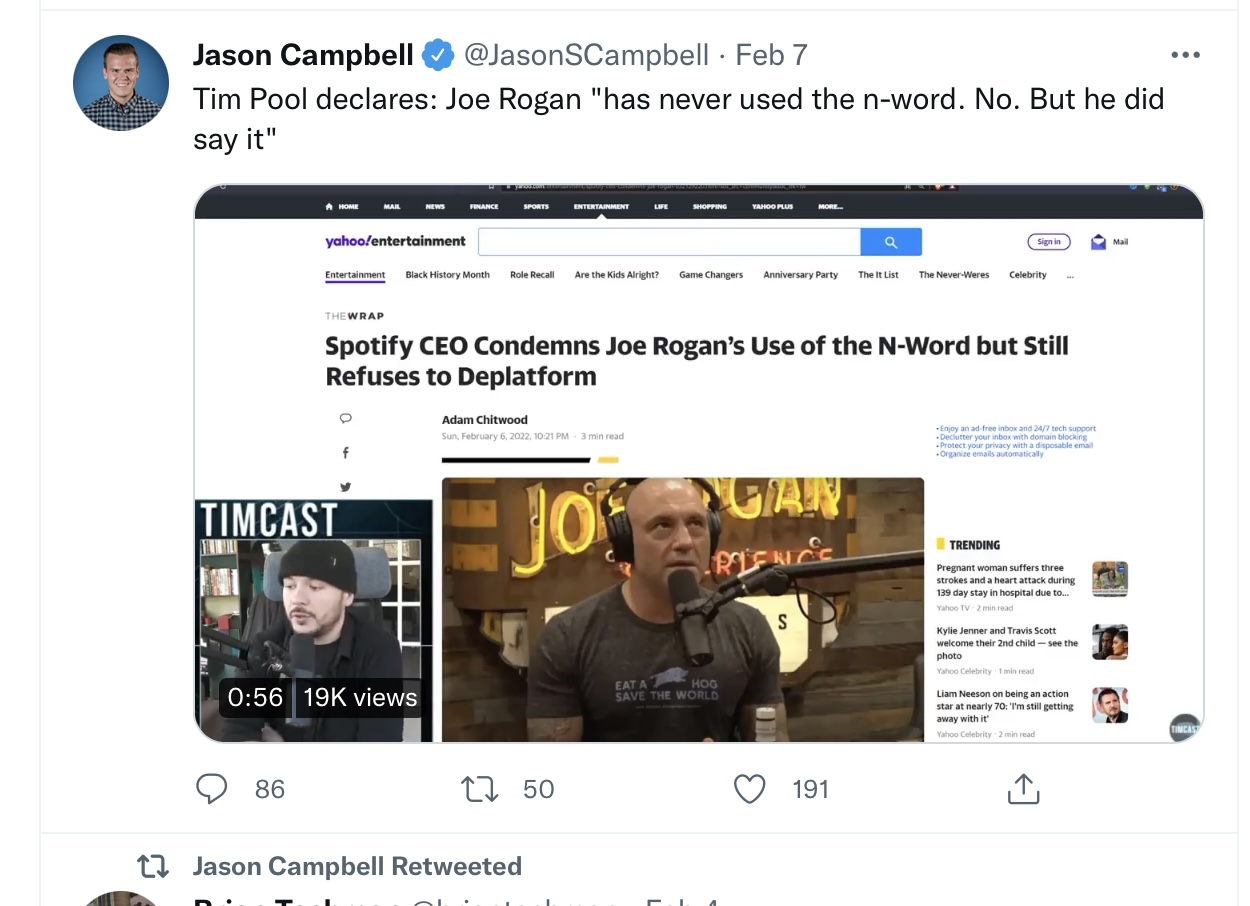Open the Feb 7 tweet timestamp

click(771, 55)
